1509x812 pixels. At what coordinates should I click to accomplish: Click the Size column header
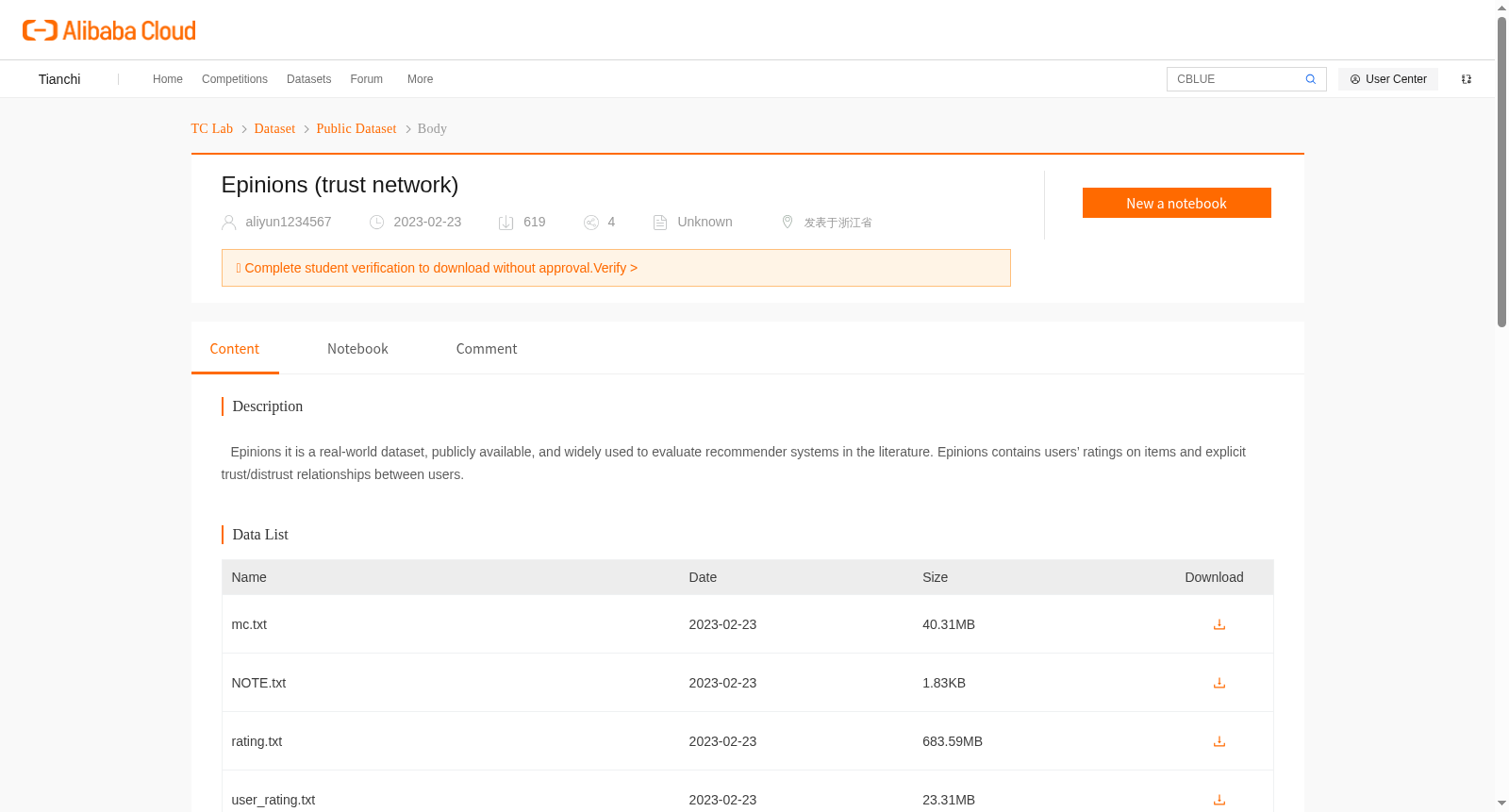pyautogui.click(x=936, y=577)
